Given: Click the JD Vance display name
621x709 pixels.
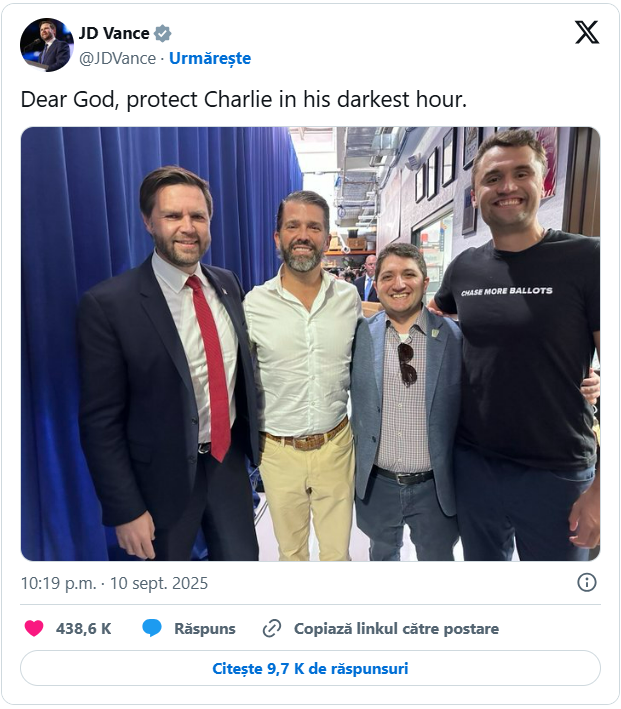Looking at the screenshot, I should click(x=114, y=33).
